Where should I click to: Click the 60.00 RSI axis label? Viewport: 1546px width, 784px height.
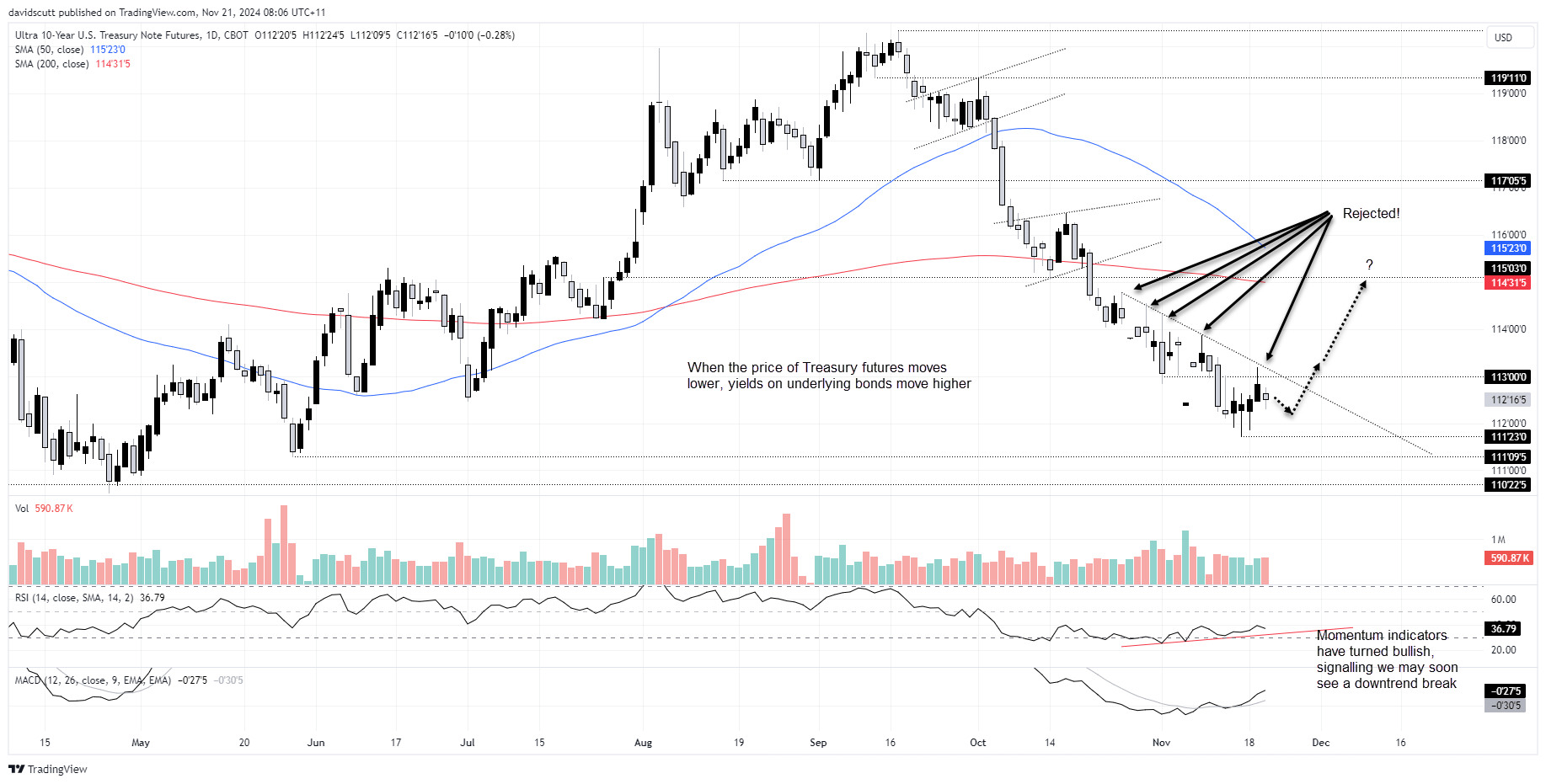coord(1503,600)
